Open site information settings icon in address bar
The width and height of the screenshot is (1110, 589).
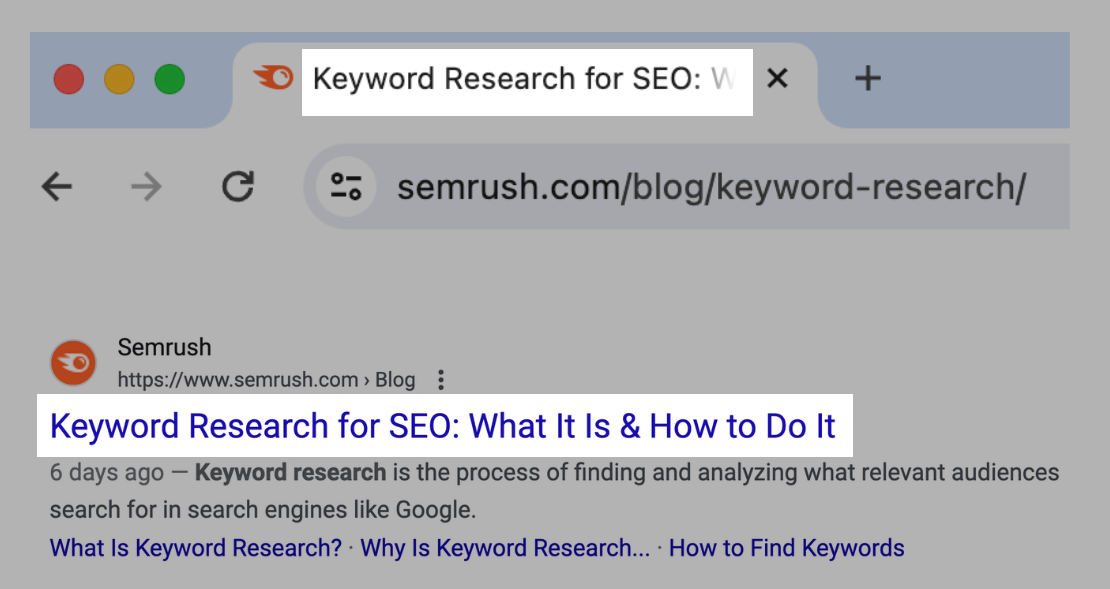(x=344, y=186)
